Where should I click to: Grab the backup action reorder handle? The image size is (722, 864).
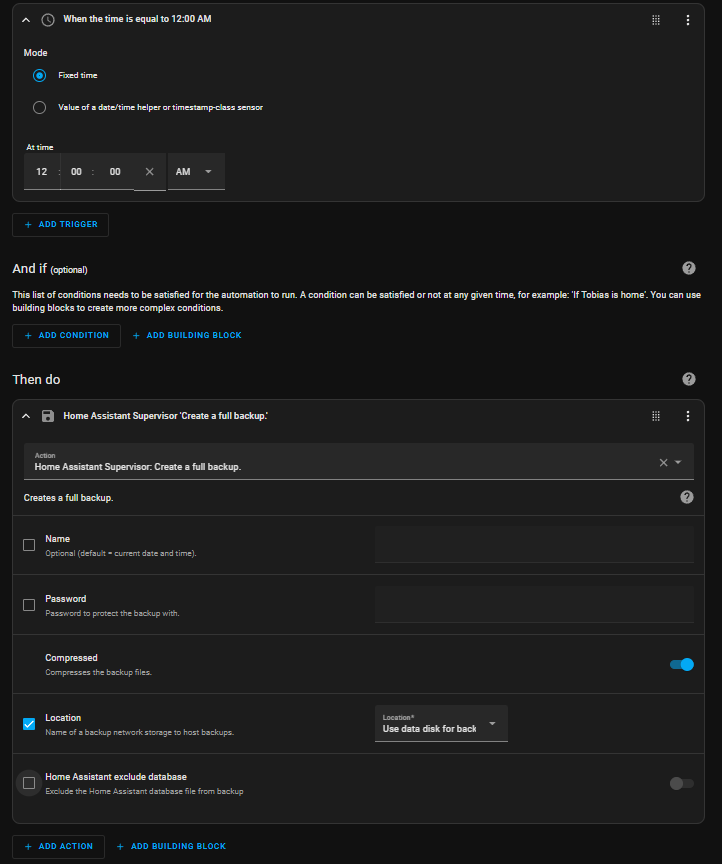(656, 416)
